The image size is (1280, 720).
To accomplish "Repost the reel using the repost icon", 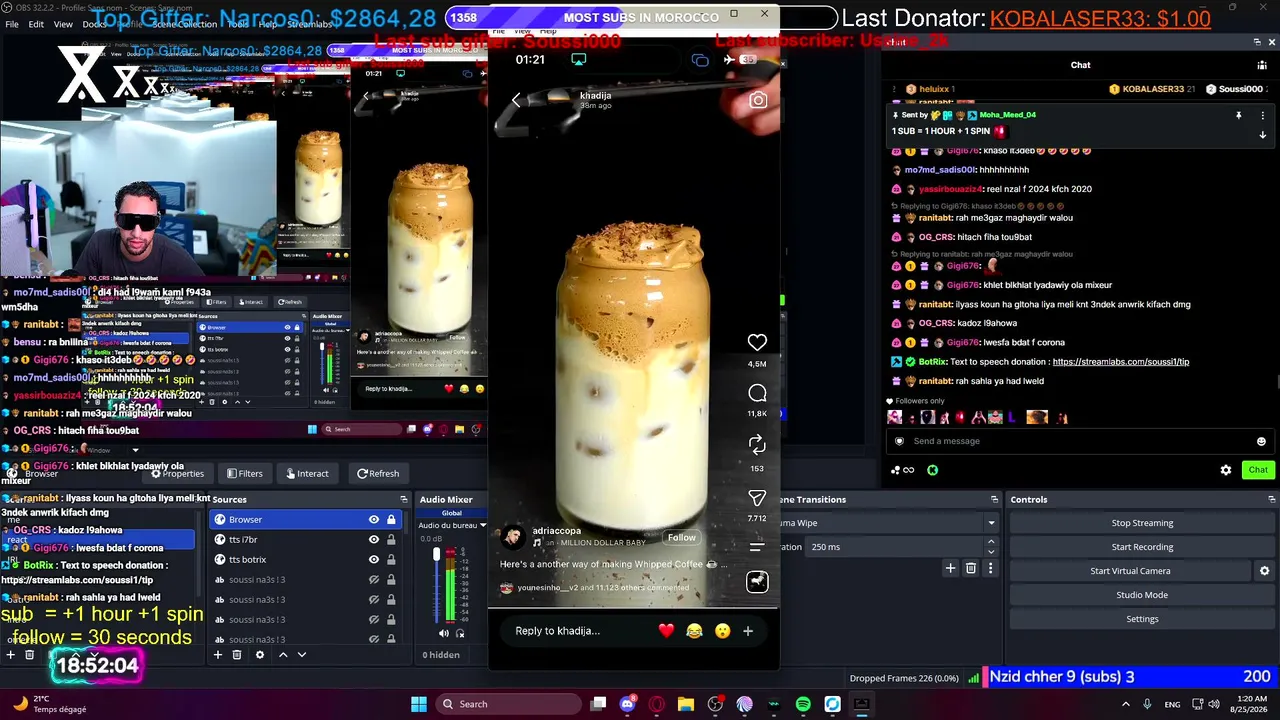I will [x=757, y=444].
